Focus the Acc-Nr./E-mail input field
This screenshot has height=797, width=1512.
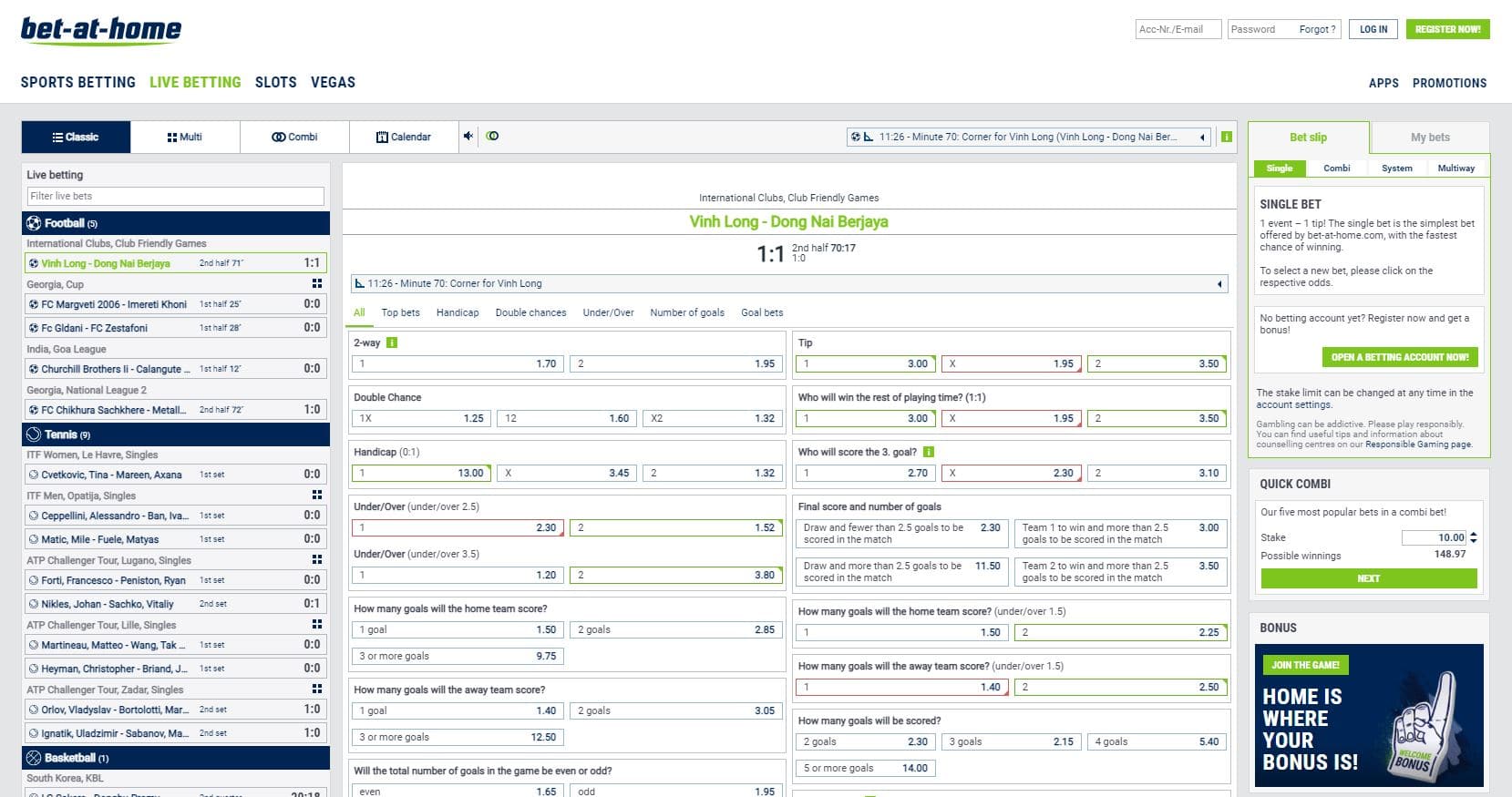[1178, 29]
